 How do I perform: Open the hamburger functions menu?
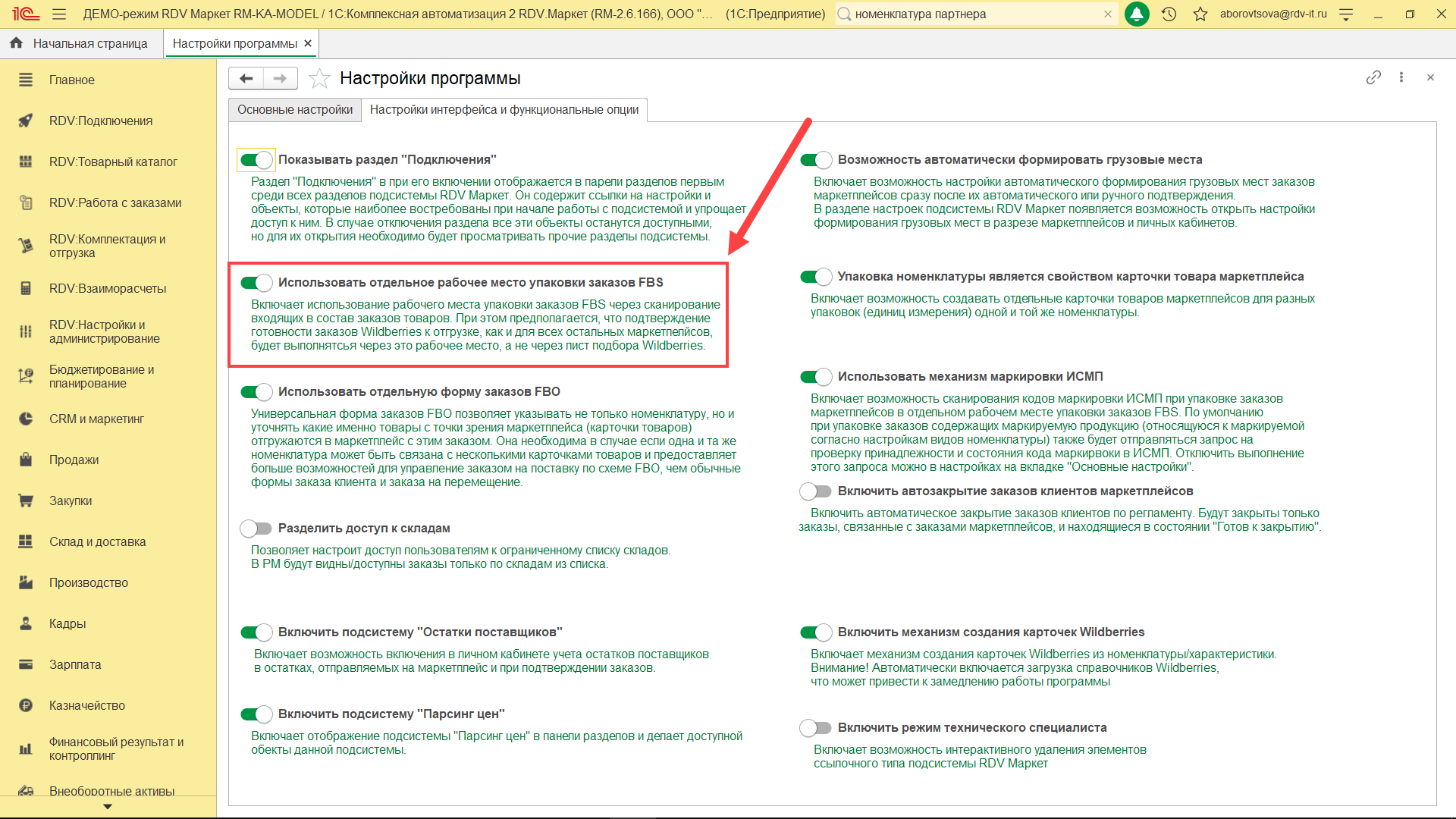pos(59,14)
